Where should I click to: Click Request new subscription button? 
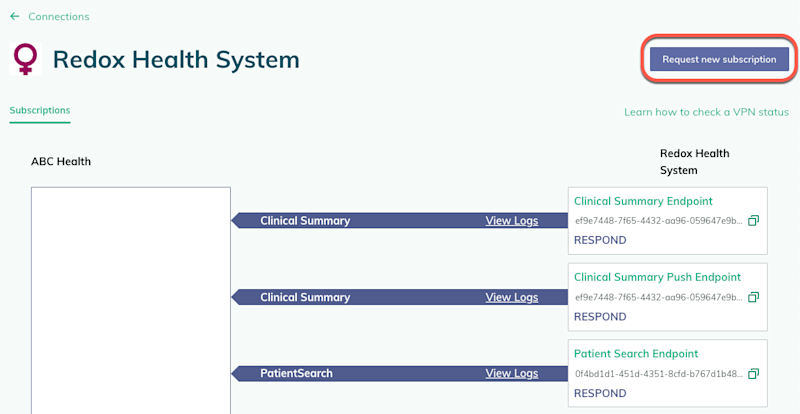click(719, 59)
